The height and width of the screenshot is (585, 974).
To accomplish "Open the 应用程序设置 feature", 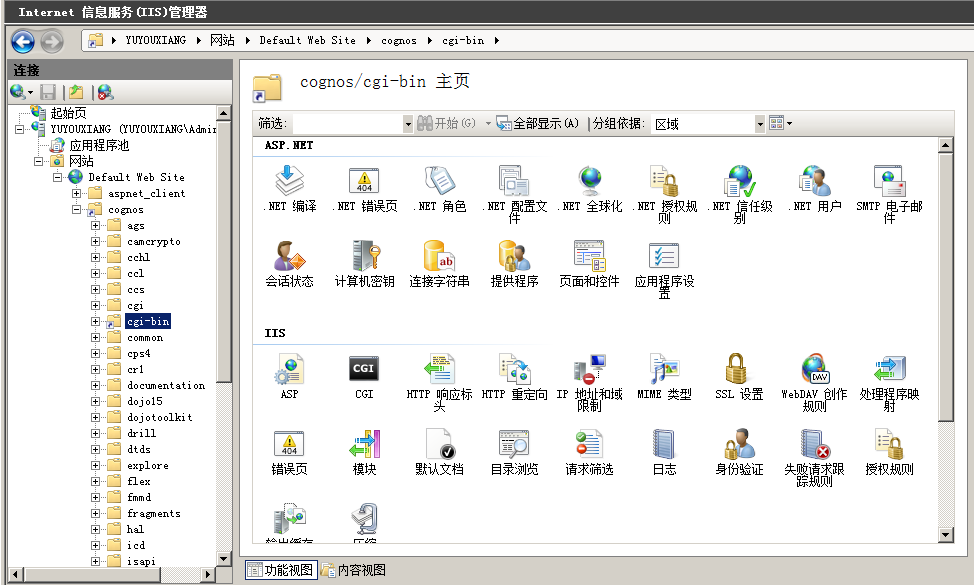I will [x=665, y=270].
